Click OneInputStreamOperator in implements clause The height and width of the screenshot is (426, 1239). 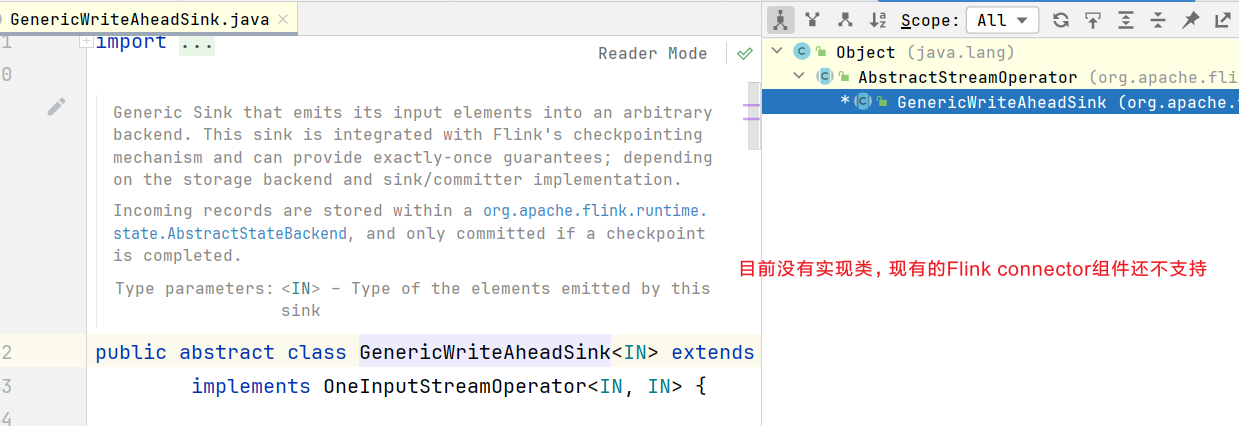pos(454,387)
